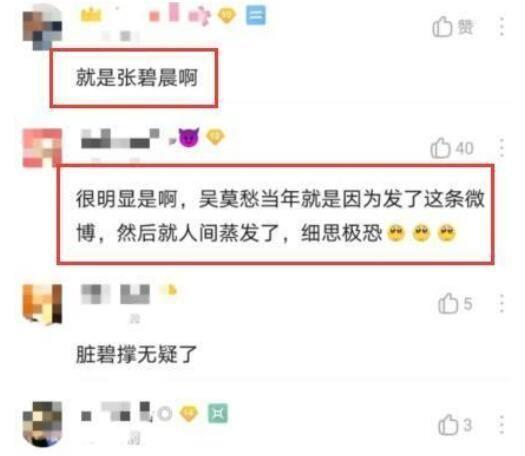Click the comment text '脏碧撑无疑了'
The width and height of the screenshot is (525, 456).
(x=136, y=354)
